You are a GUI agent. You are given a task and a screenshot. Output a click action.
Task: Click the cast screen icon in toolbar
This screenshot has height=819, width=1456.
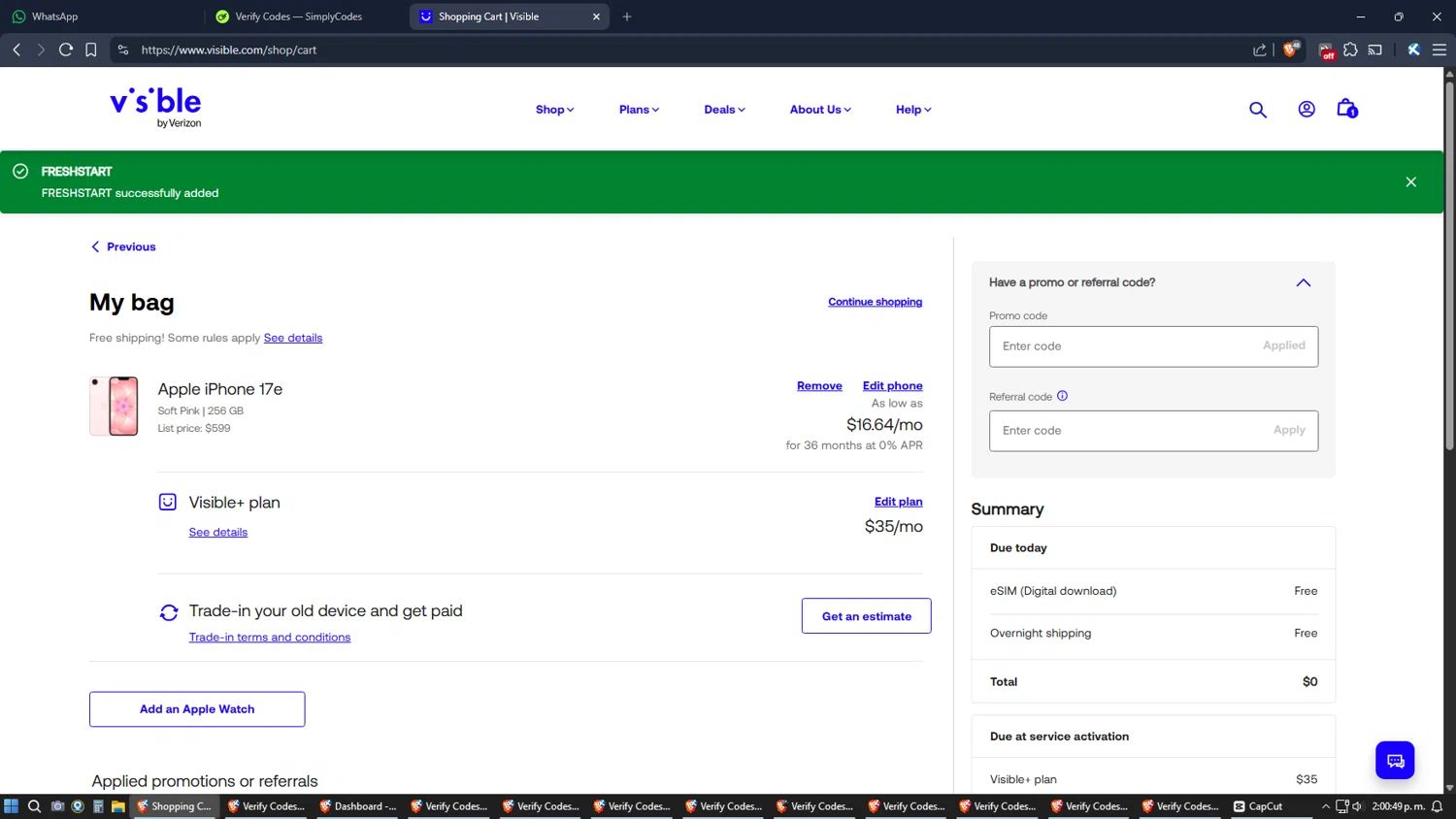tap(1375, 49)
